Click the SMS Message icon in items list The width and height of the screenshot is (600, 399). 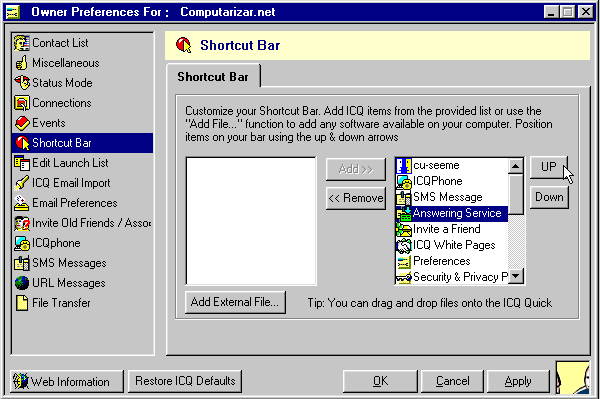(404, 197)
